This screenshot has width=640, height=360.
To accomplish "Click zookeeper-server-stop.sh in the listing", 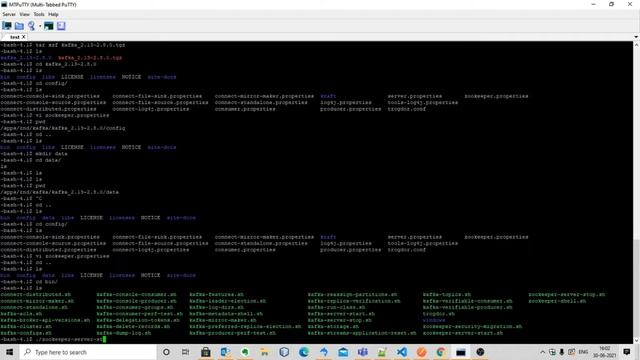I will coord(567,294).
